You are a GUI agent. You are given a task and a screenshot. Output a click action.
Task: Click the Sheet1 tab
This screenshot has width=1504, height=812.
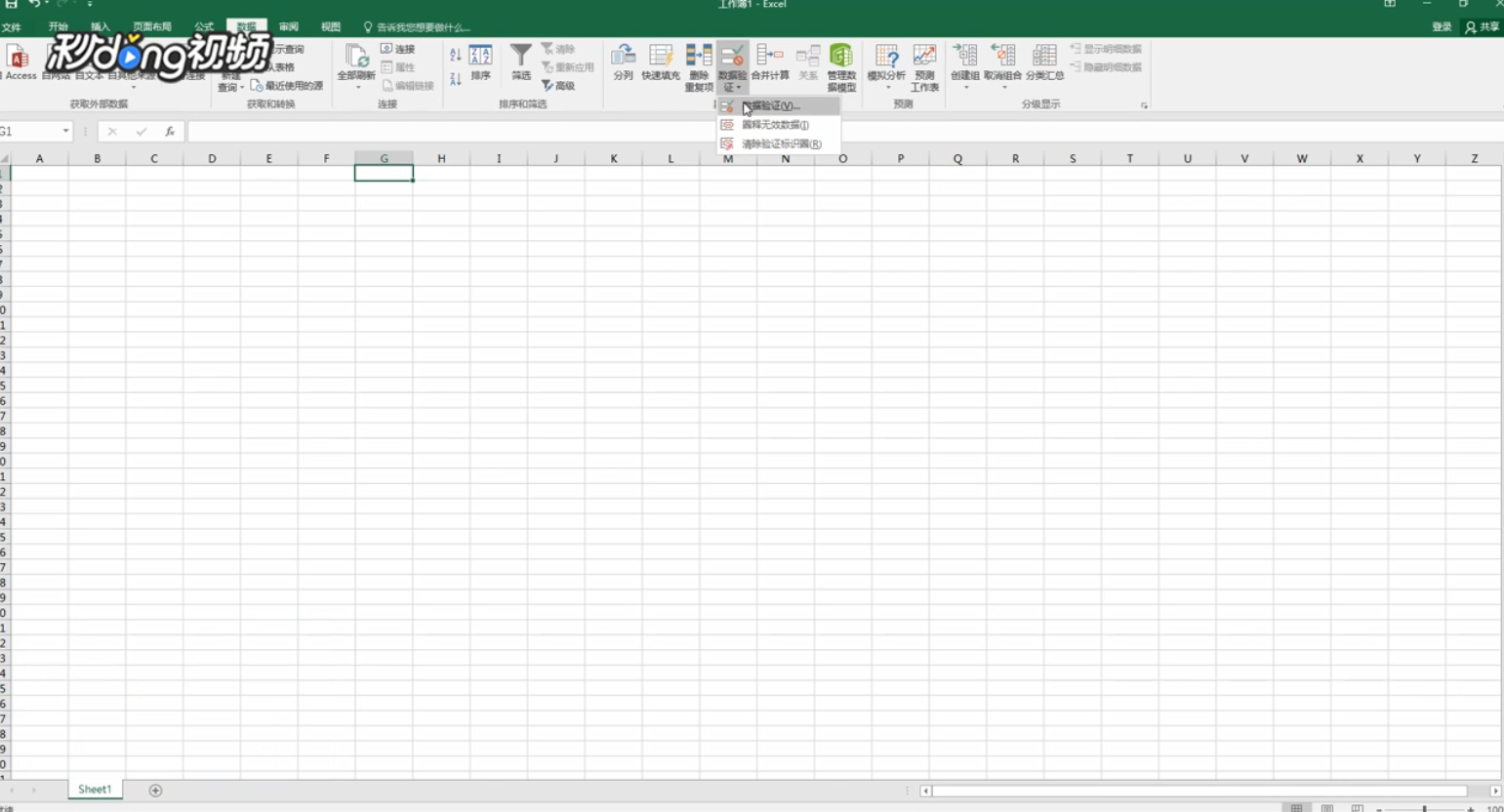click(x=95, y=790)
